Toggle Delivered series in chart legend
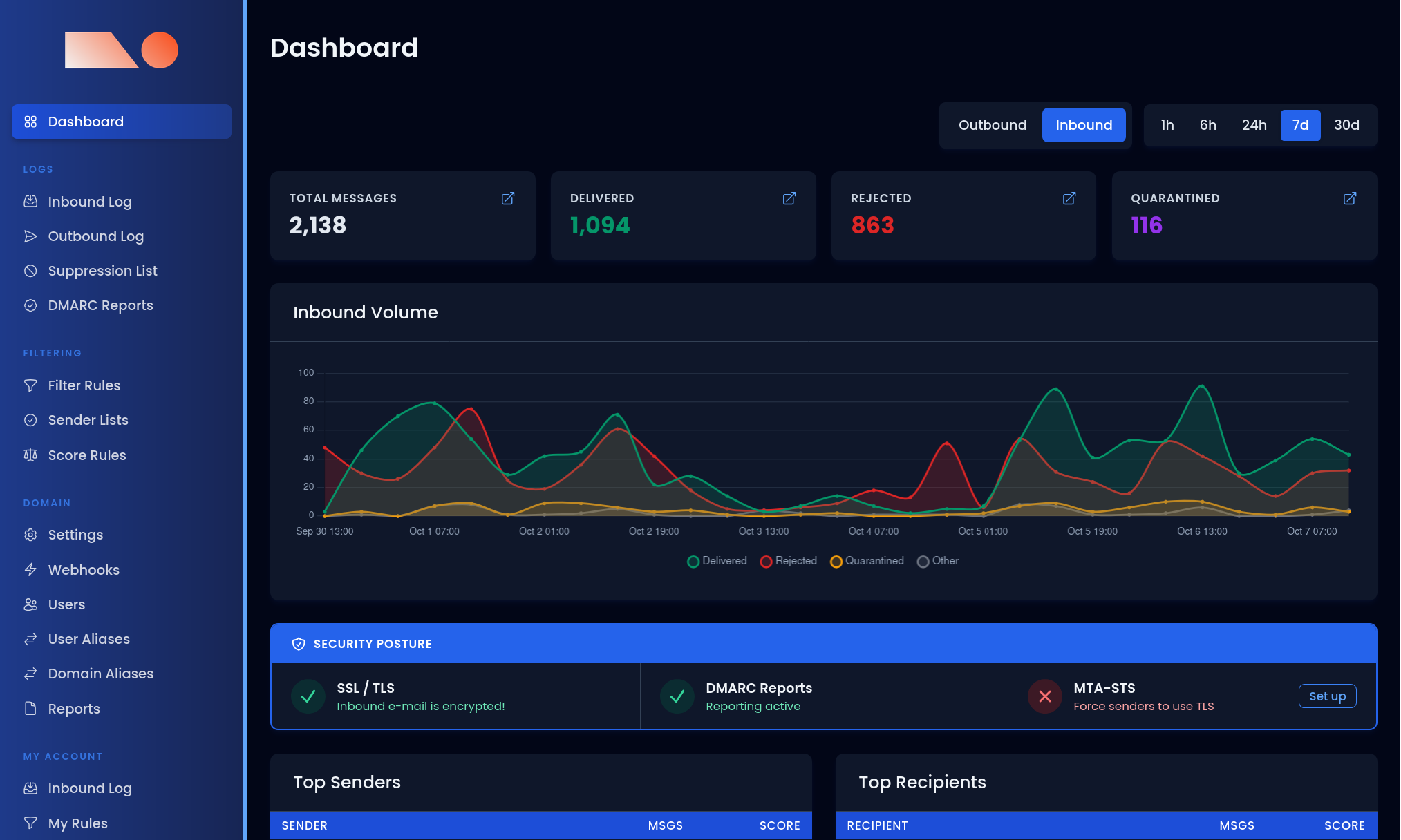Image resolution: width=1401 pixels, height=840 pixels. point(717,561)
